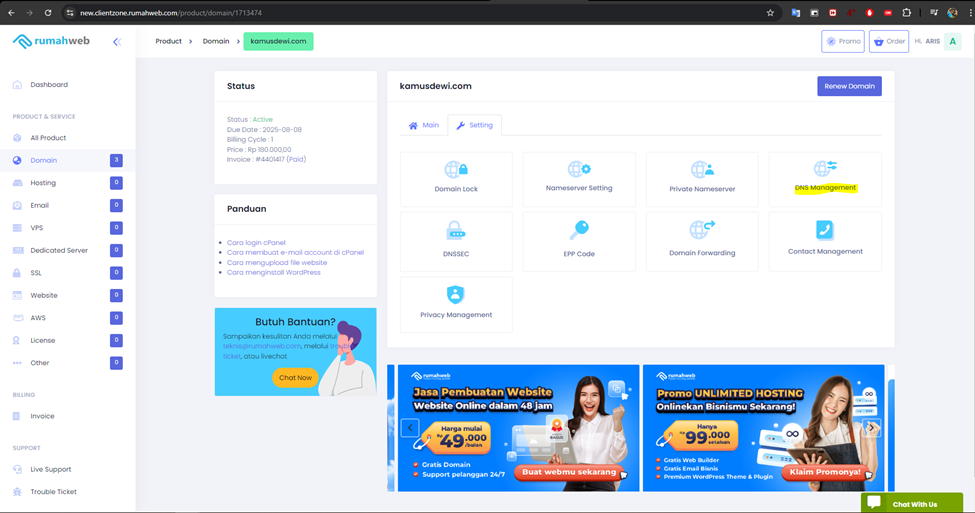The height and width of the screenshot is (513, 975).
Task: Click kamusdewi.com breadcrumb badge
Action: pyautogui.click(x=278, y=41)
